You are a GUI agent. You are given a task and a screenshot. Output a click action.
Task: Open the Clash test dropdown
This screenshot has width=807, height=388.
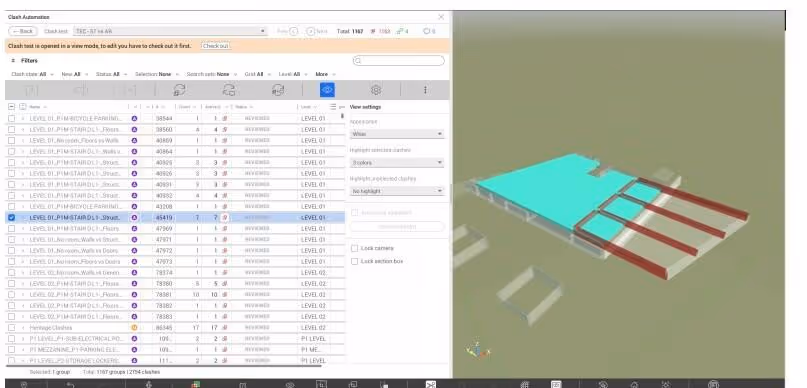[170, 31]
